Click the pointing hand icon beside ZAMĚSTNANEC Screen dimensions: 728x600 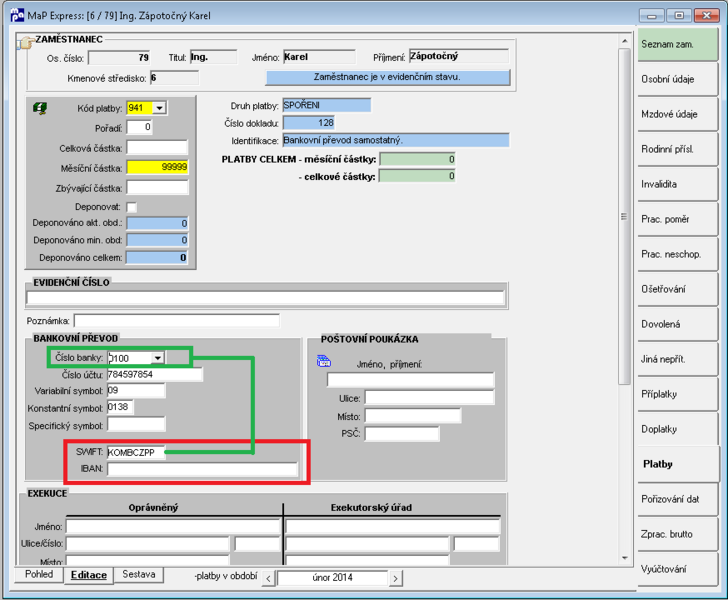25,42
